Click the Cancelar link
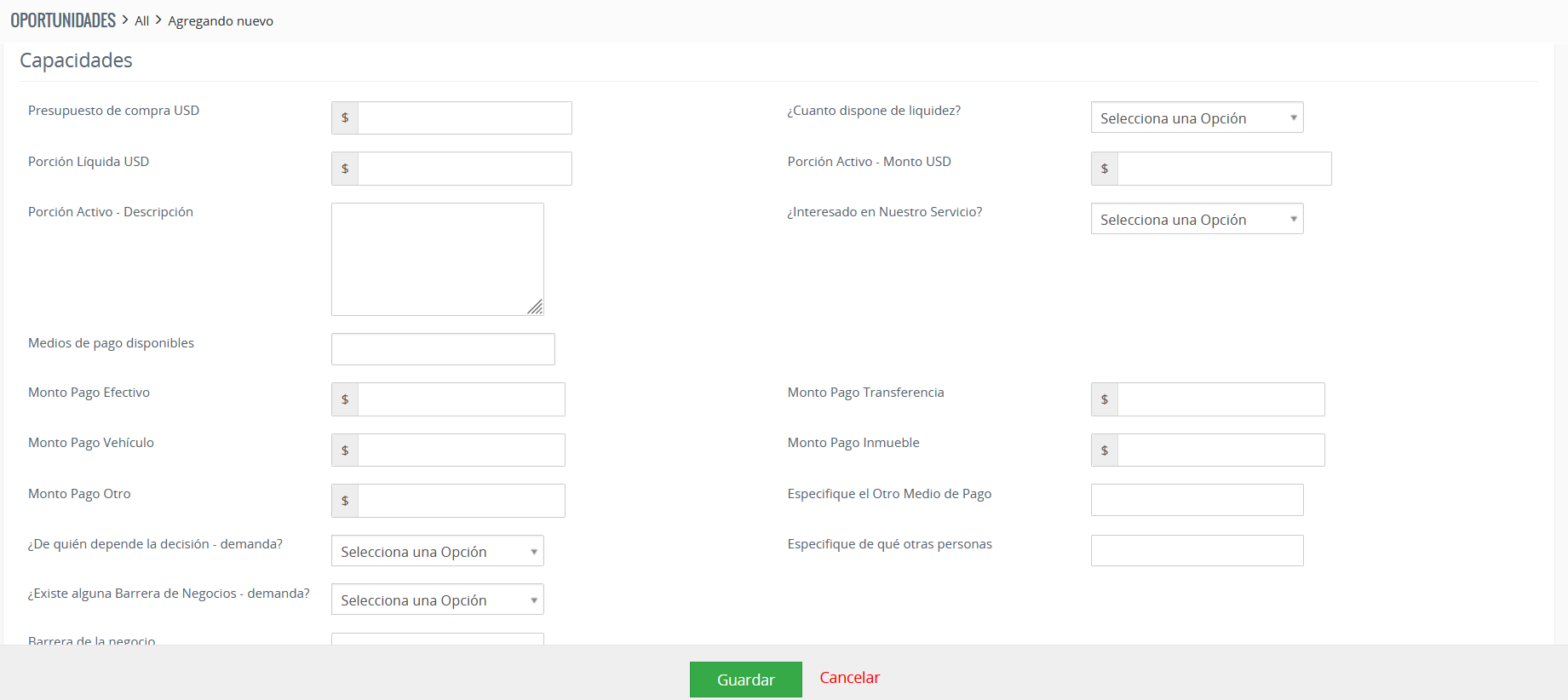The image size is (1568, 700). 849,678
